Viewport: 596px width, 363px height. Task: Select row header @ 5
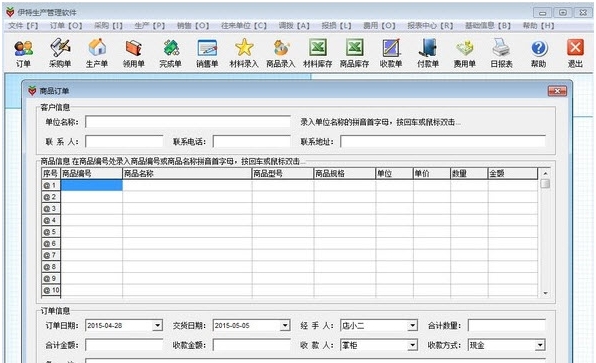(x=51, y=232)
